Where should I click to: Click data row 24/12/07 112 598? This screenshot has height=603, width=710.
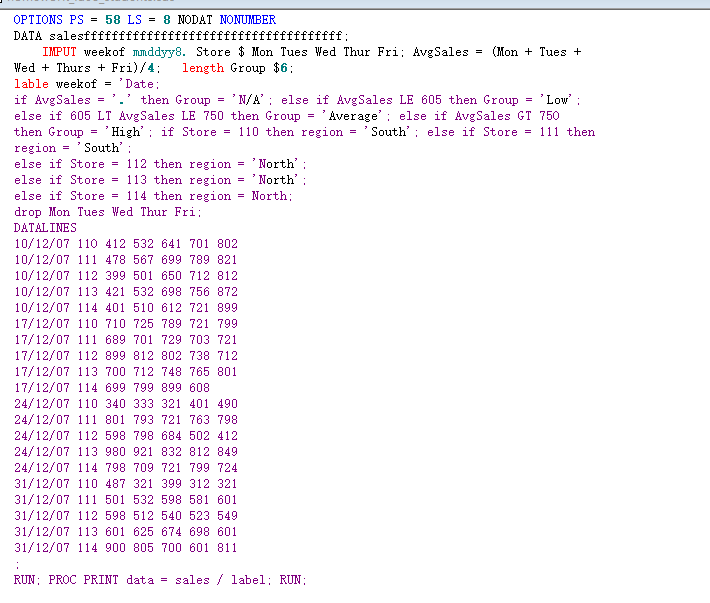coord(126,436)
